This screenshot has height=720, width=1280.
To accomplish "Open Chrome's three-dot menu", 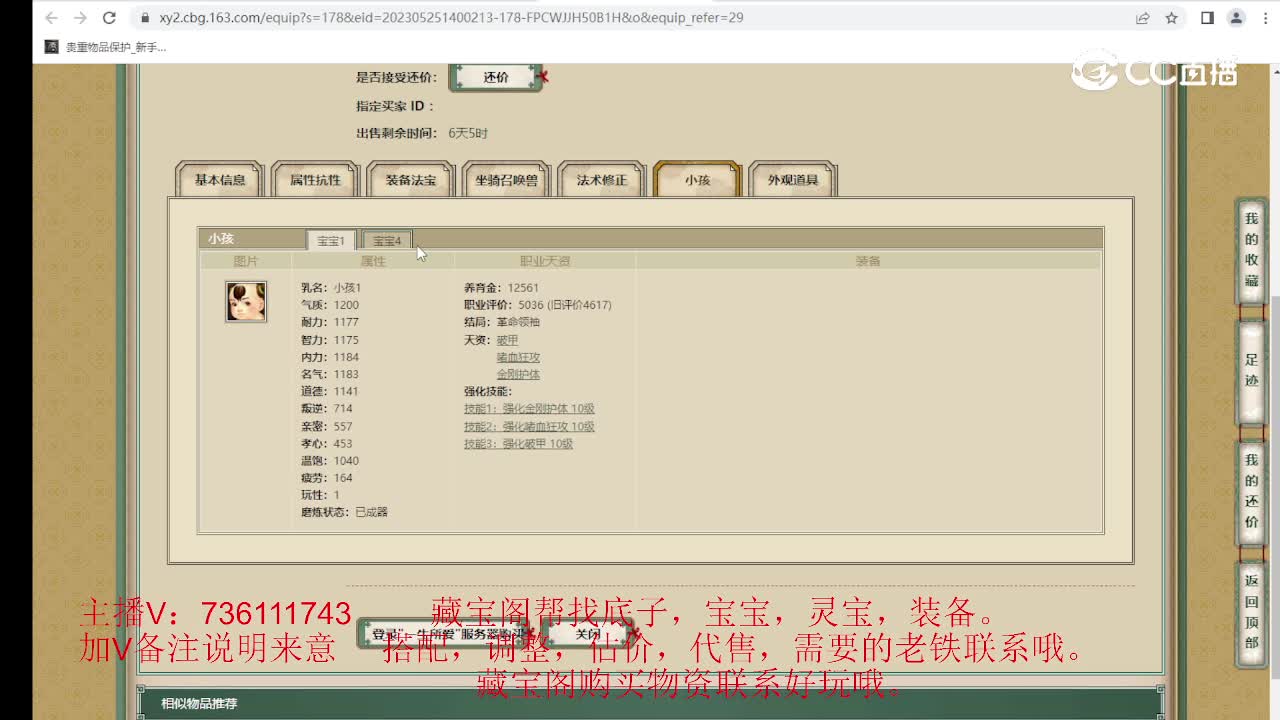I will click(1264, 18).
